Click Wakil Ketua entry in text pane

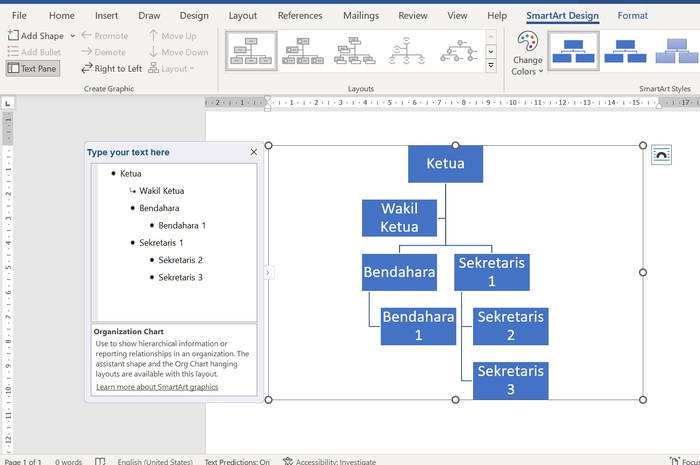pos(162,191)
